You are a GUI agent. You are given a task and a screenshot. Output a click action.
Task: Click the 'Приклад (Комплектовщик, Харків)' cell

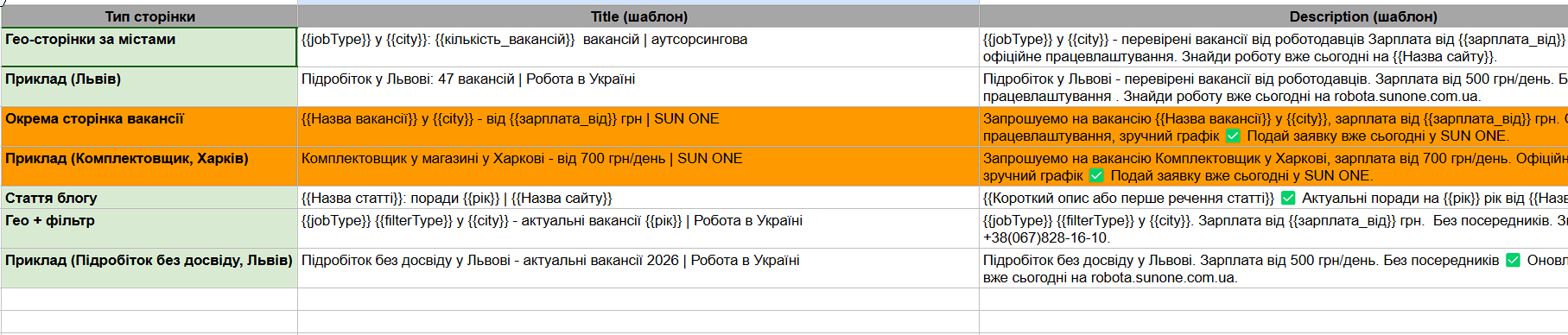pyautogui.click(x=149, y=167)
